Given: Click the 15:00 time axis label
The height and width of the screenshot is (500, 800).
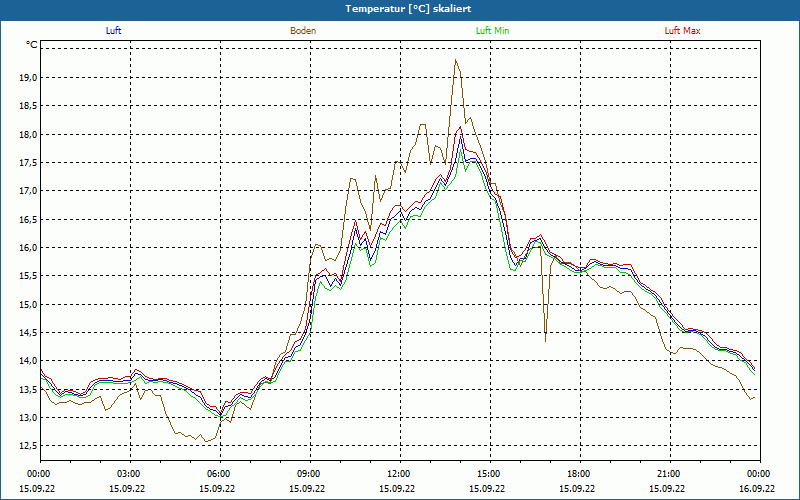Looking at the screenshot, I should tap(490, 474).
